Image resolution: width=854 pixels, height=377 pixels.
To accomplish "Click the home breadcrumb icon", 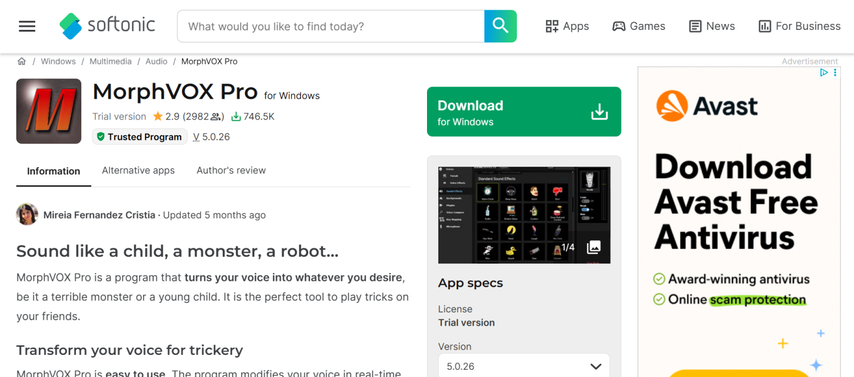I will coord(21,62).
